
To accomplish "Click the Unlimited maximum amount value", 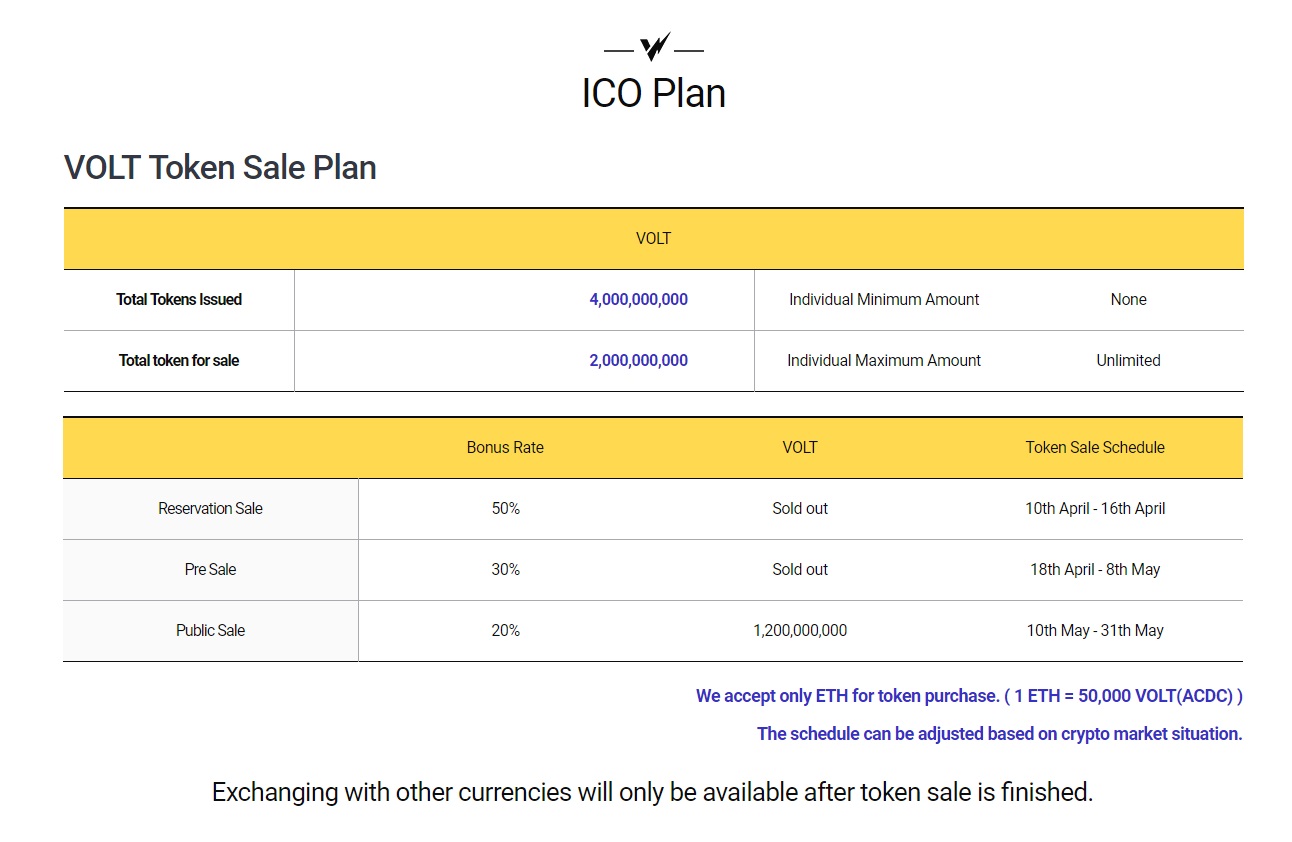I will coord(1128,360).
